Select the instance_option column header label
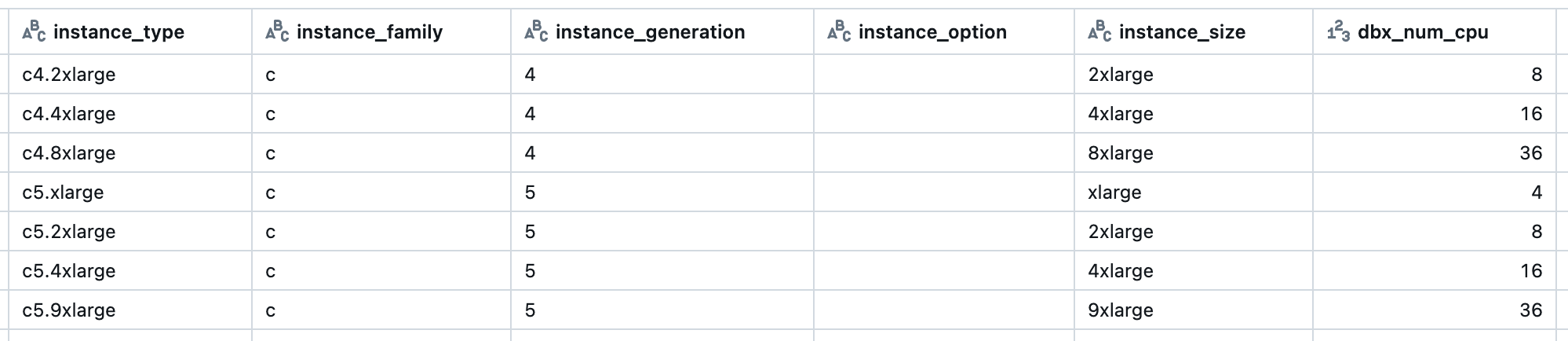Viewport: 1568px width, 341px height. point(932,32)
